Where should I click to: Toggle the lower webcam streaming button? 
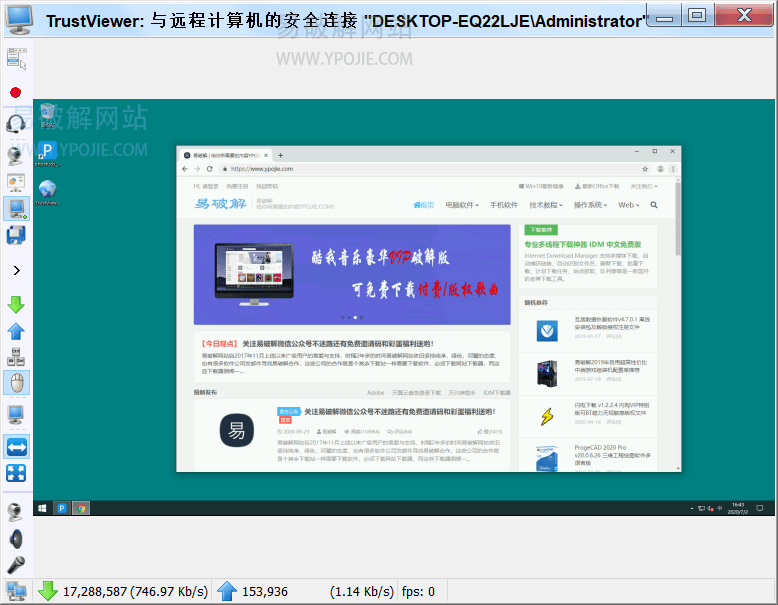pyautogui.click(x=15, y=513)
